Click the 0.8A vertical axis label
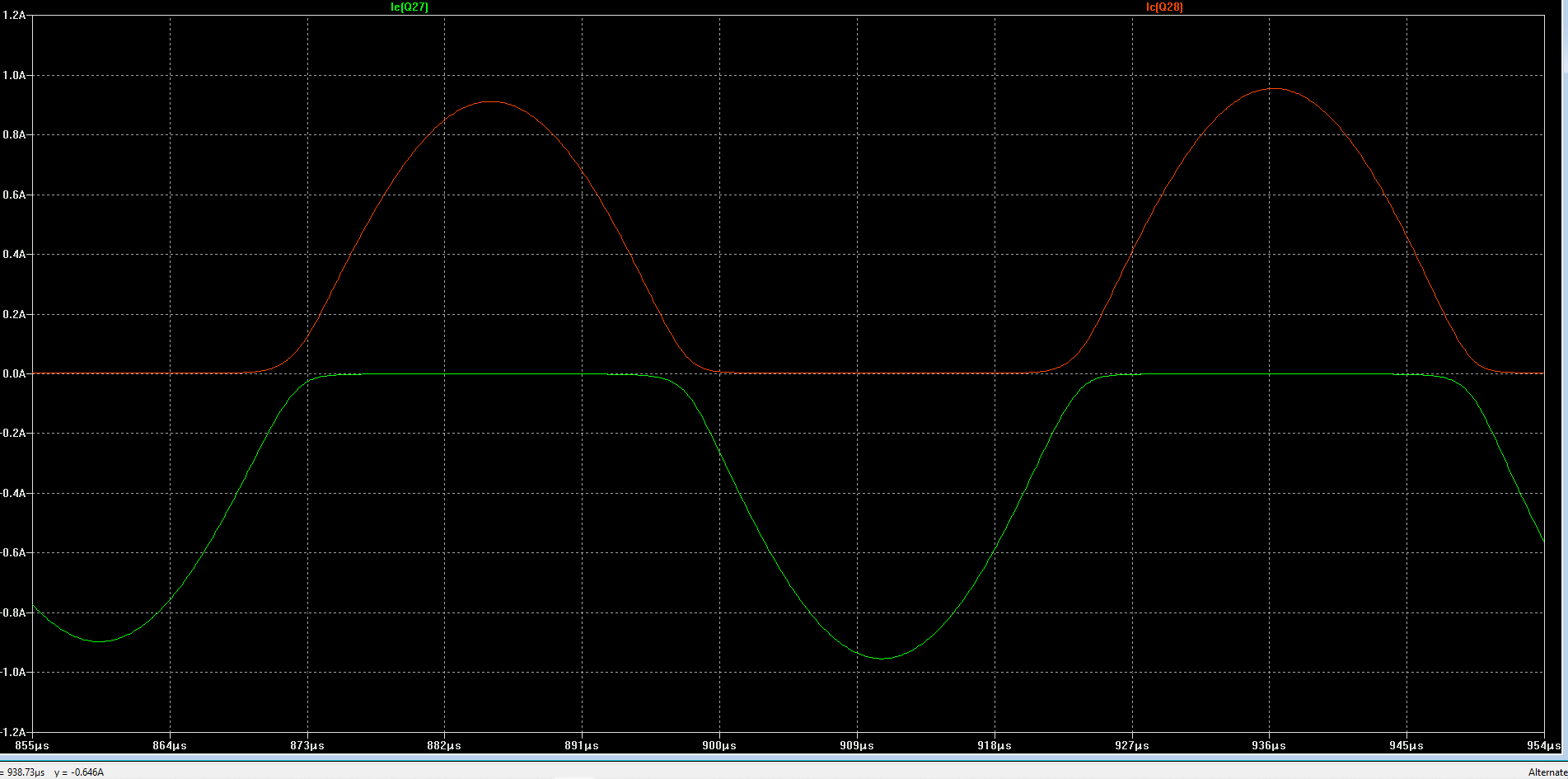This screenshot has width=1568, height=779. [x=15, y=134]
